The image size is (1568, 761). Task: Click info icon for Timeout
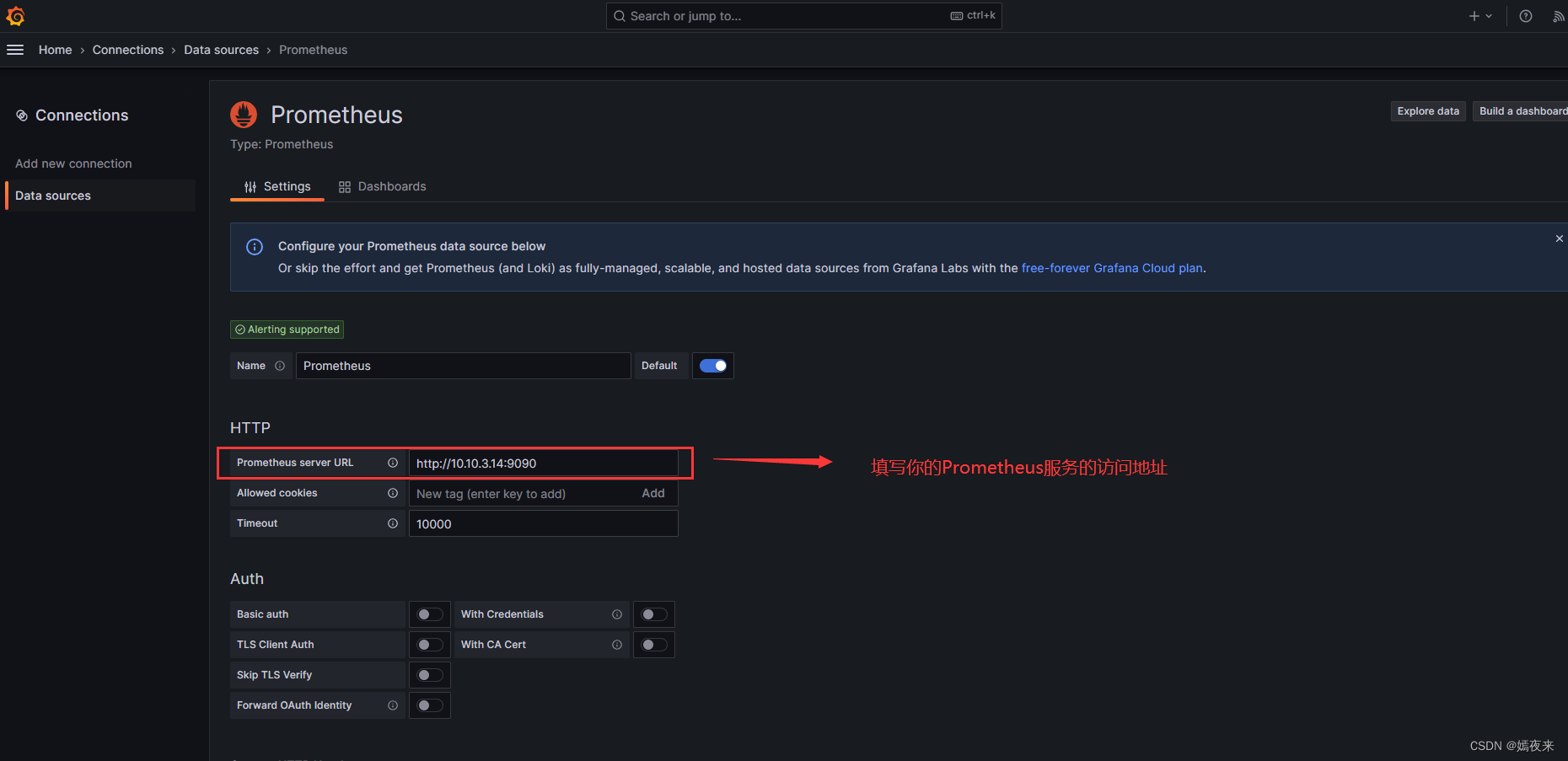[393, 523]
